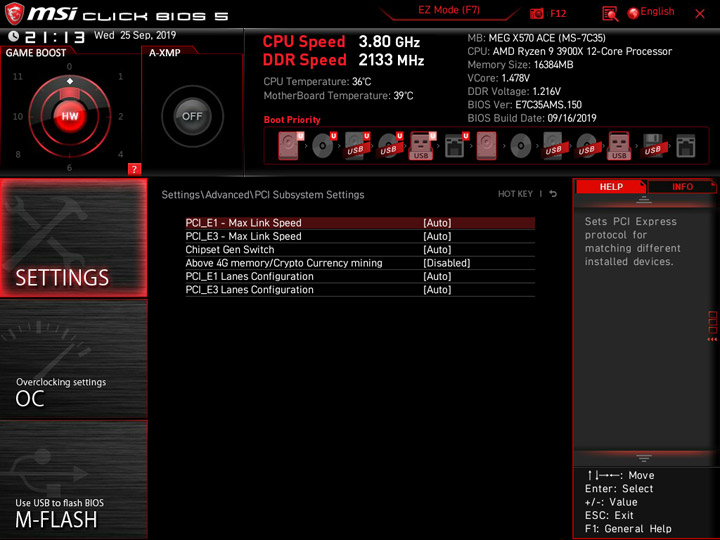720x540 pixels.
Task: Open the SETTINGS section
Action: click(x=73, y=237)
